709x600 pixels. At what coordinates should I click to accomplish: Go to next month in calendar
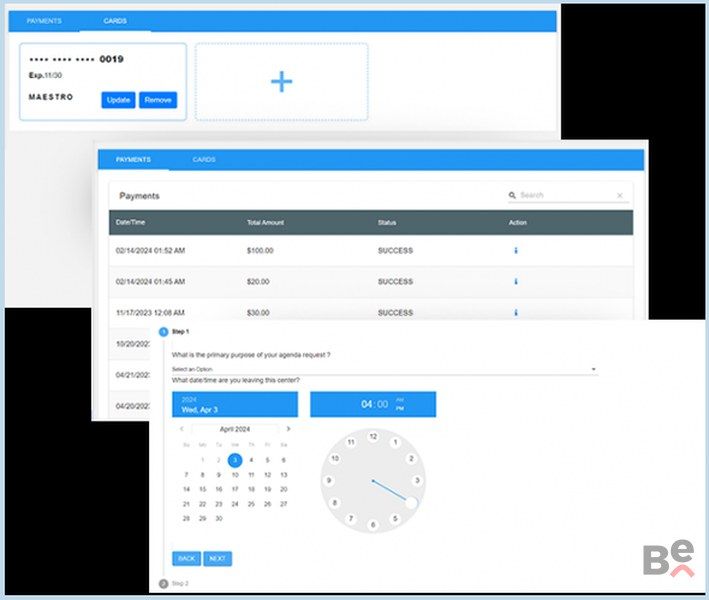coord(289,429)
